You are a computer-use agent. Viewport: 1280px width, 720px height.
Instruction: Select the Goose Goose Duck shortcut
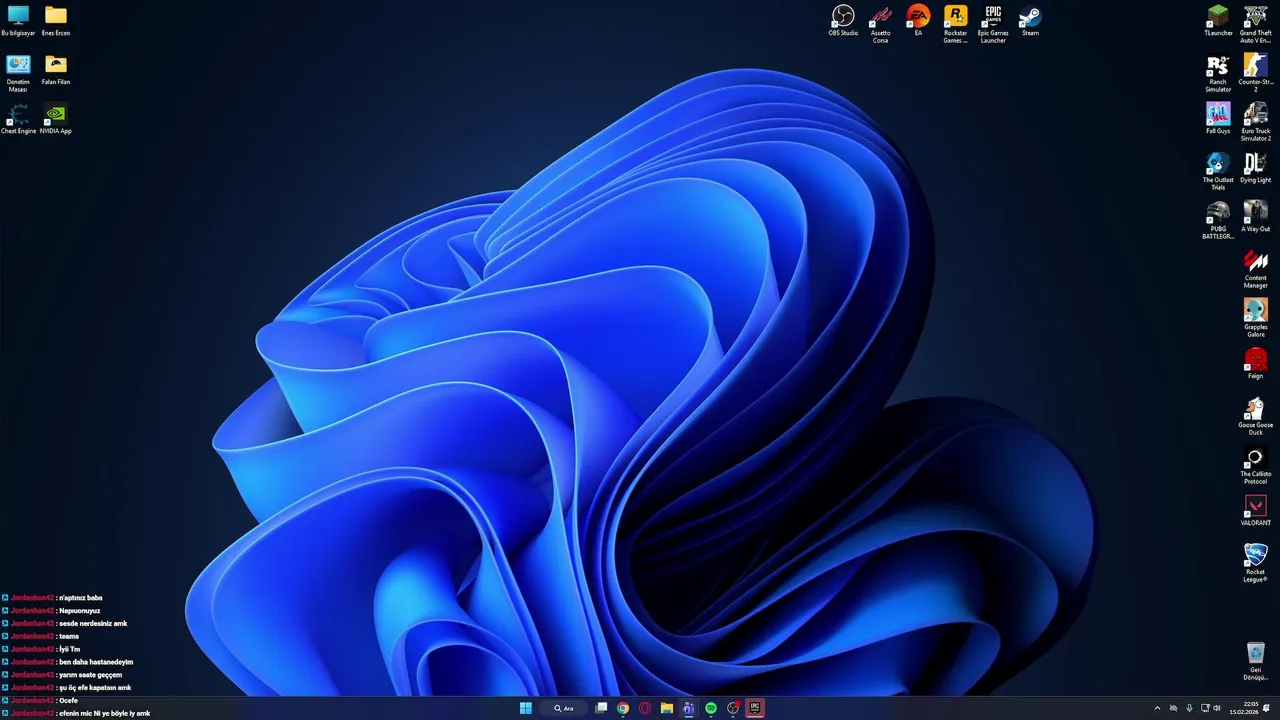click(x=1256, y=416)
